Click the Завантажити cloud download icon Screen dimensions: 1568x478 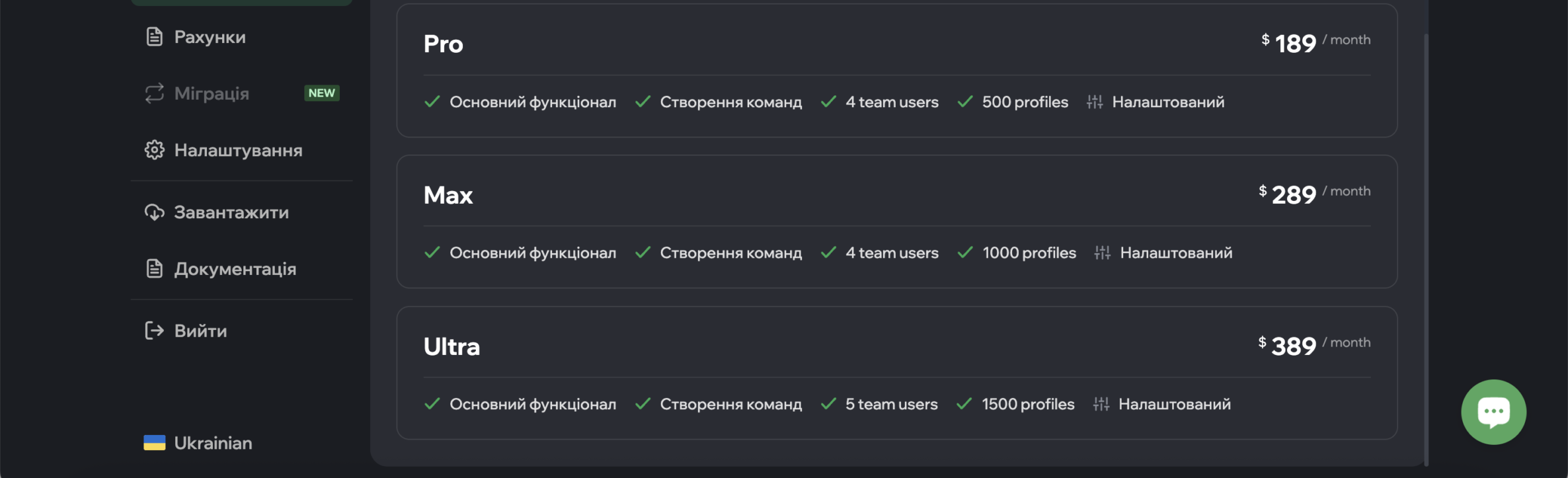click(x=154, y=212)
